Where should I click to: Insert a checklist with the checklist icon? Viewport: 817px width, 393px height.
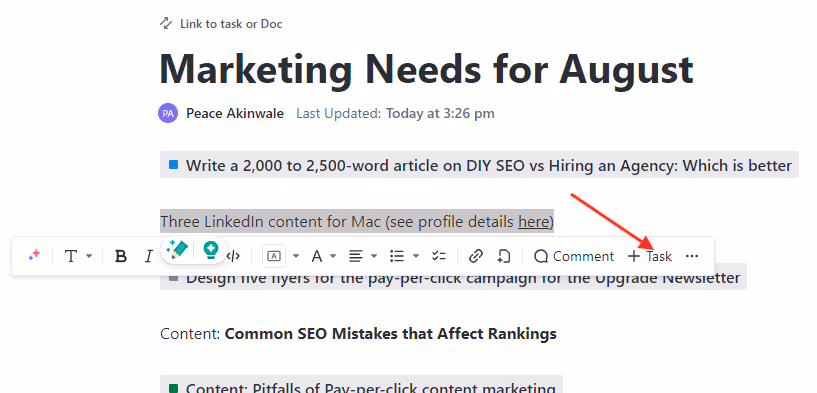pos(439,256)
